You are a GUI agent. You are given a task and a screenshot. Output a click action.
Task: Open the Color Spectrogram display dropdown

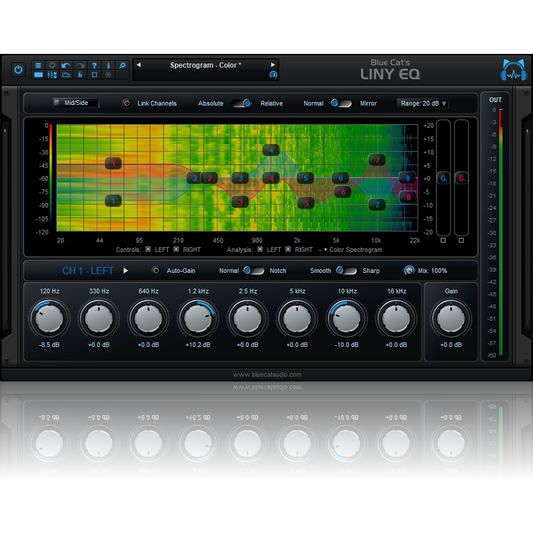tap(353, 250)
